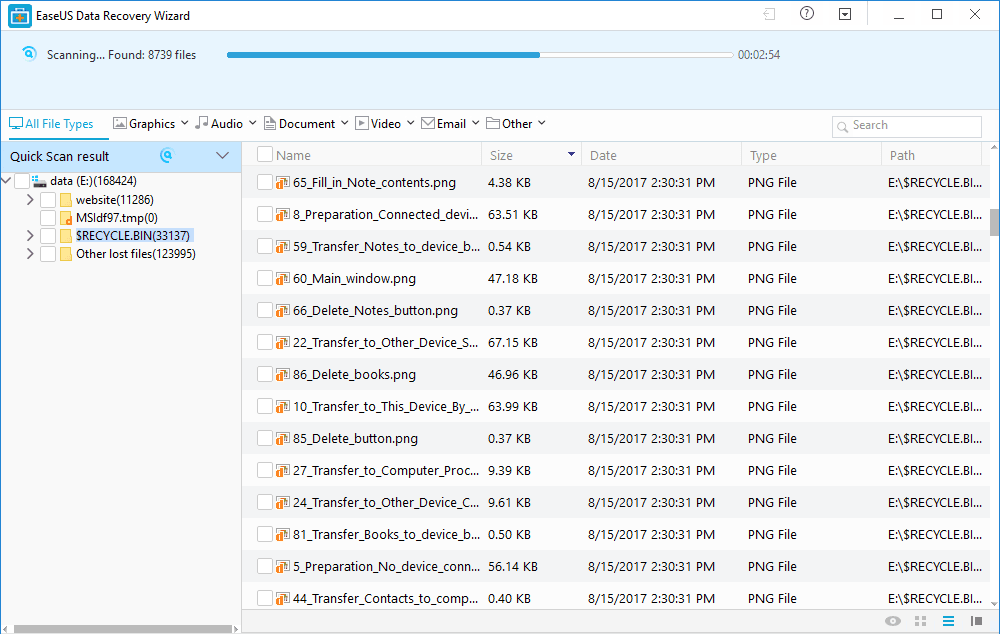Collapse the Quick Scan result panel chevron
This screenshot has height=634, width=1000.
tap(222, 156)
